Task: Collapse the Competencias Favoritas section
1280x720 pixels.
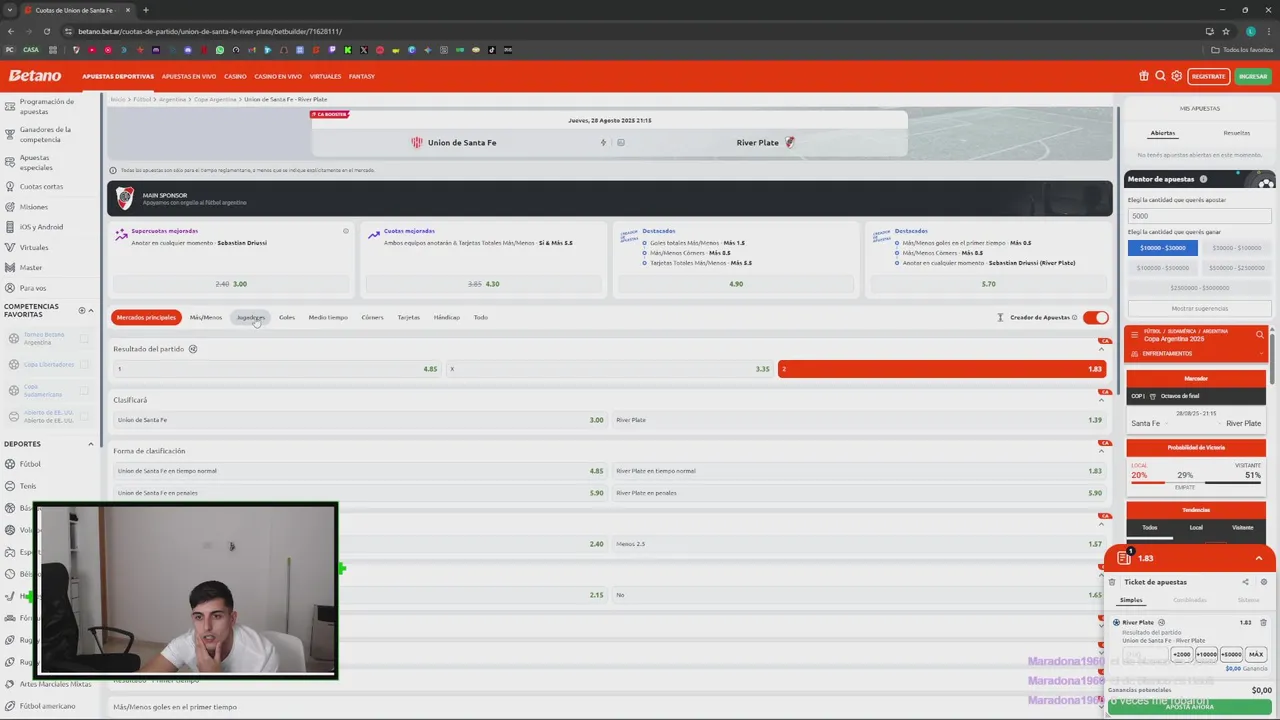Action: tap(91, 310)
